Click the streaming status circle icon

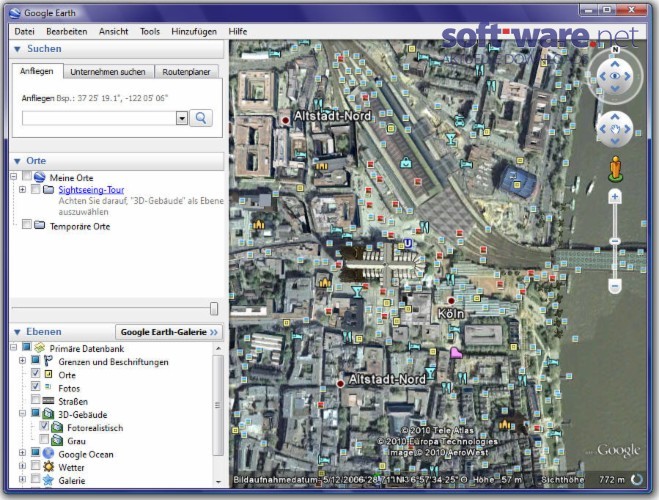(637, 479)
